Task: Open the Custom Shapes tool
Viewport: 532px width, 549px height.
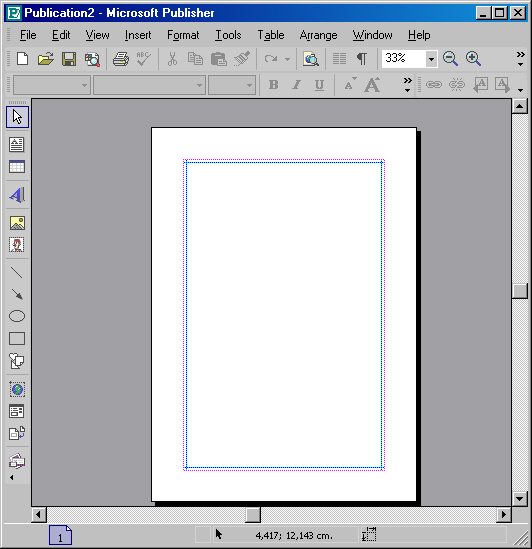Action: (x=17, y=361)
